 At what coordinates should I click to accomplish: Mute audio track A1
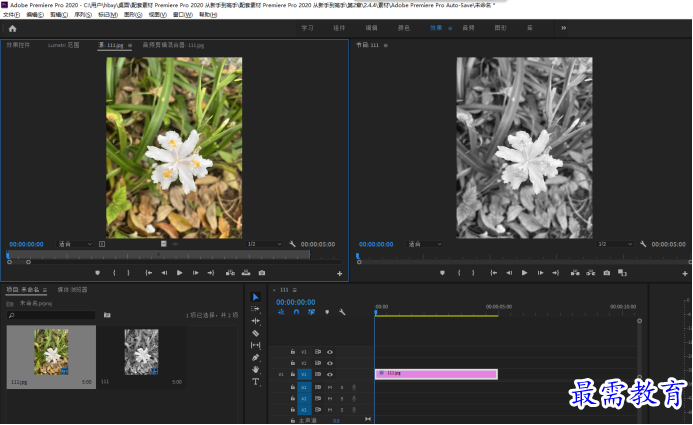330,387
